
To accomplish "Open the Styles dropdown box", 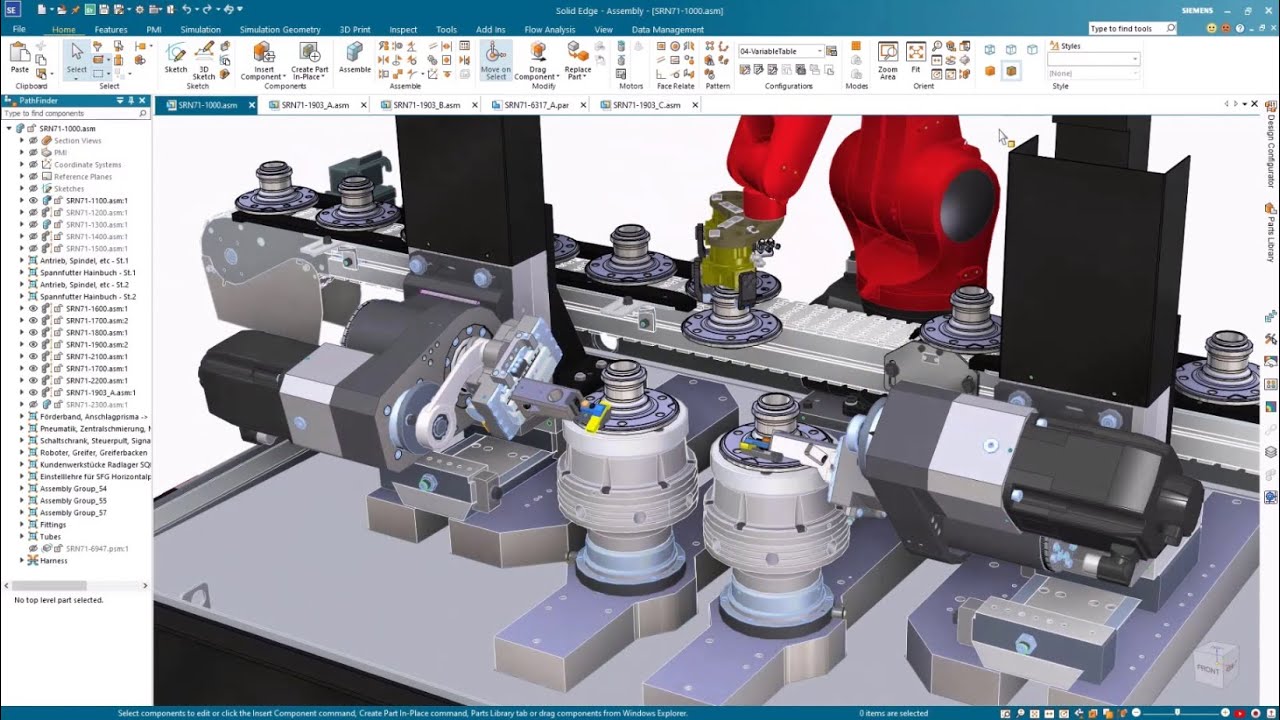I will [x=1093, y=59].
